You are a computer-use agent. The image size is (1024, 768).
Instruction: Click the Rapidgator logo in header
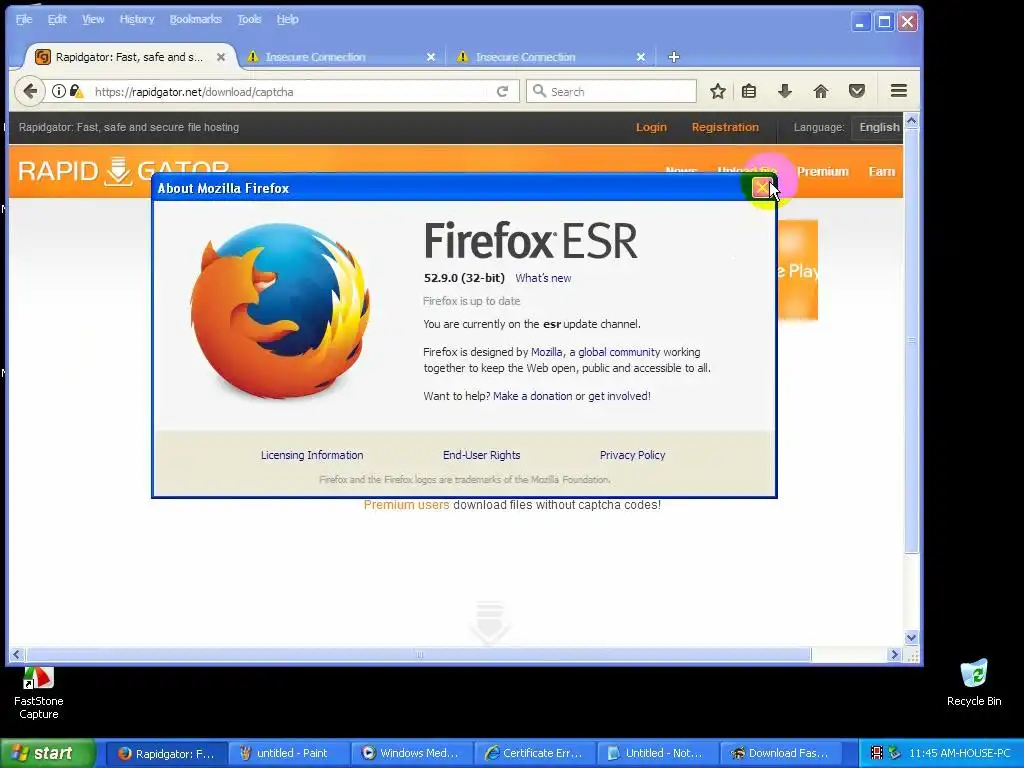[x=123, y=171]
